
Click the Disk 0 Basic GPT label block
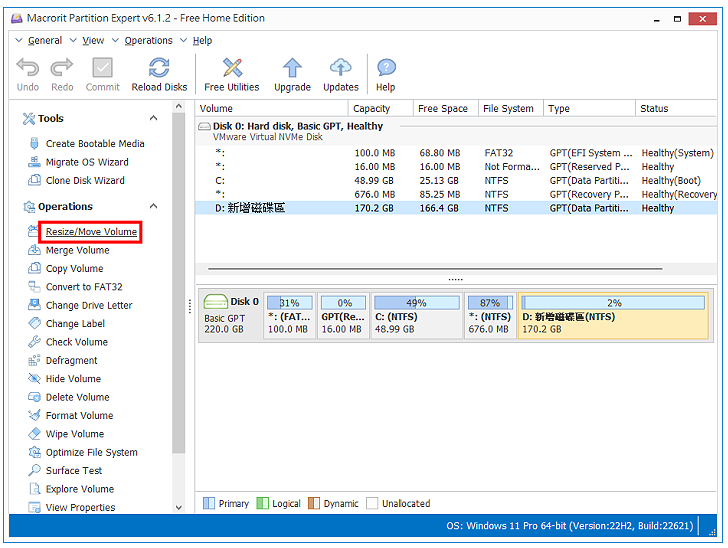(231, 315)
